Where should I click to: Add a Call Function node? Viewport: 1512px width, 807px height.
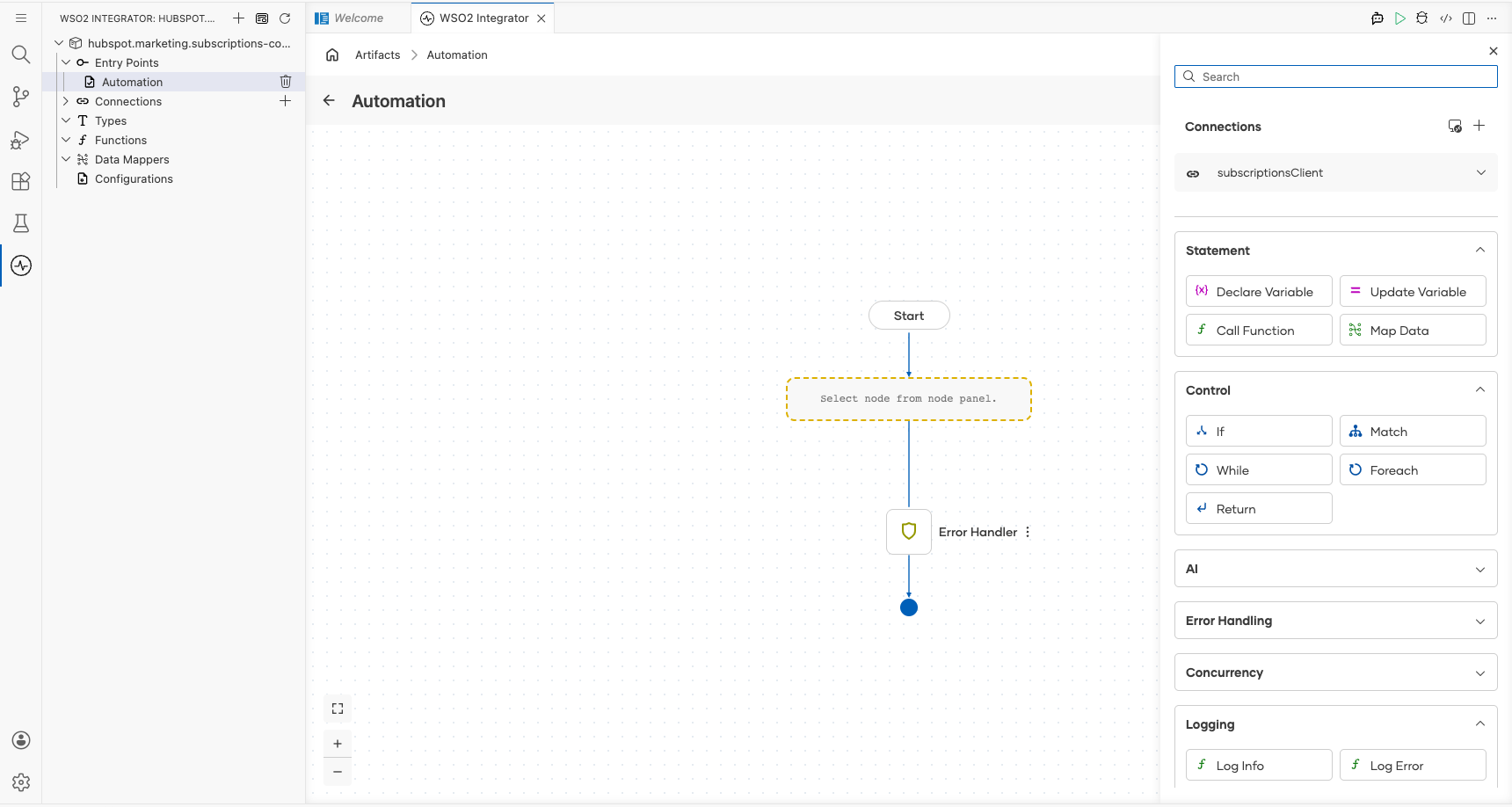1259,330
